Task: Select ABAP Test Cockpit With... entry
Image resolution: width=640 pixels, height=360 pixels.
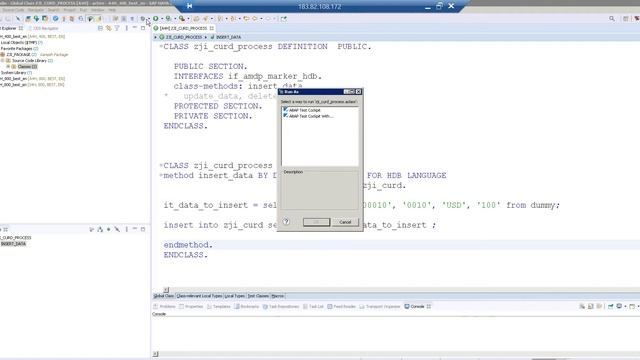Action: click(308, 116)
